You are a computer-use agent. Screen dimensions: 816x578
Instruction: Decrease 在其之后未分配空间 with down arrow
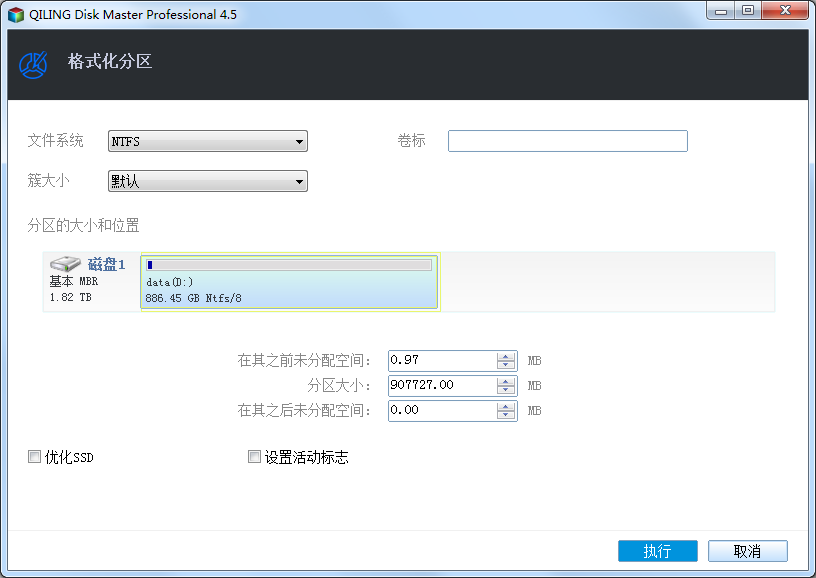(506, 414)
